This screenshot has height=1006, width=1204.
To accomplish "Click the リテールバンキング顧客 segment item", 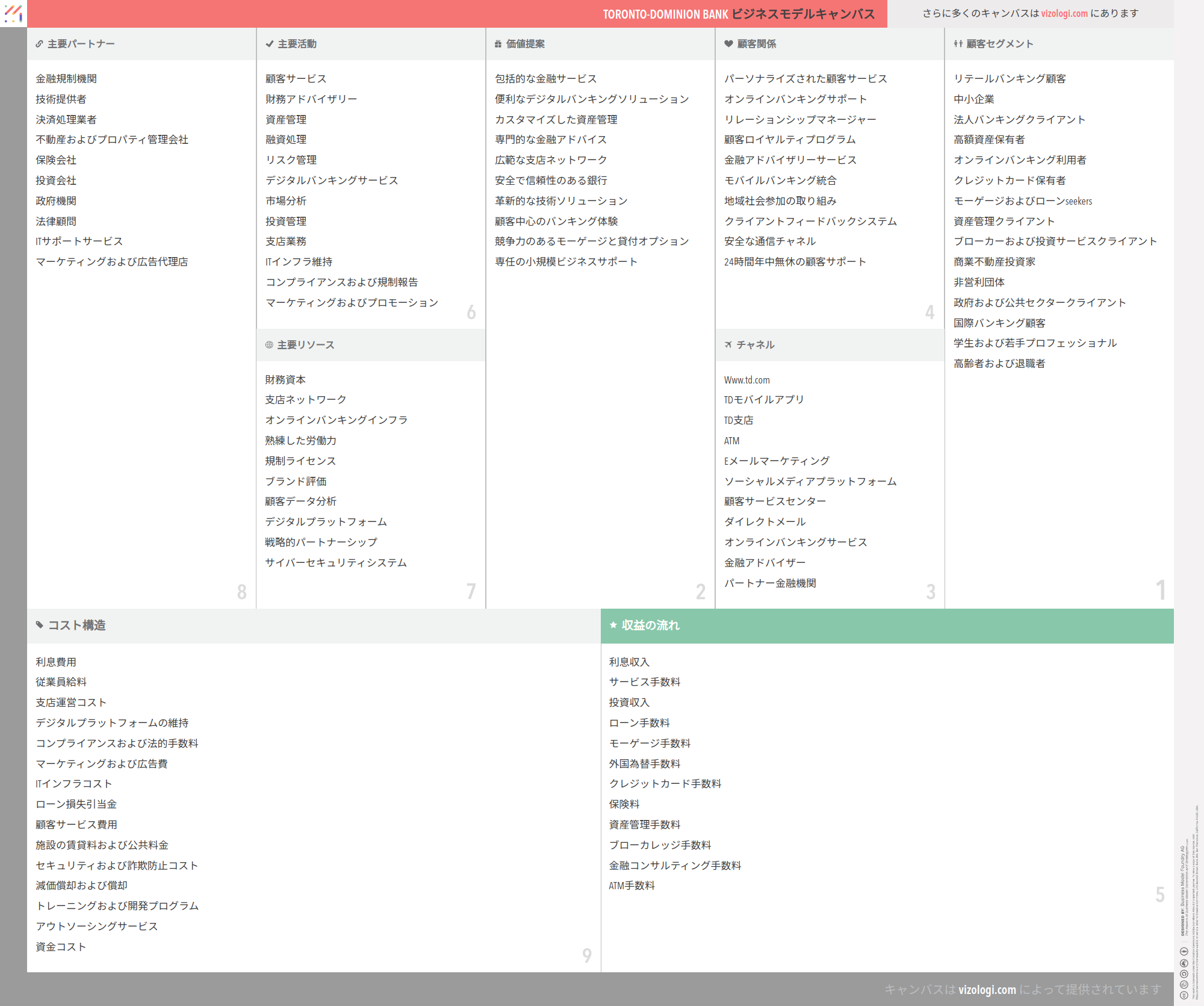I will 1010,79.
